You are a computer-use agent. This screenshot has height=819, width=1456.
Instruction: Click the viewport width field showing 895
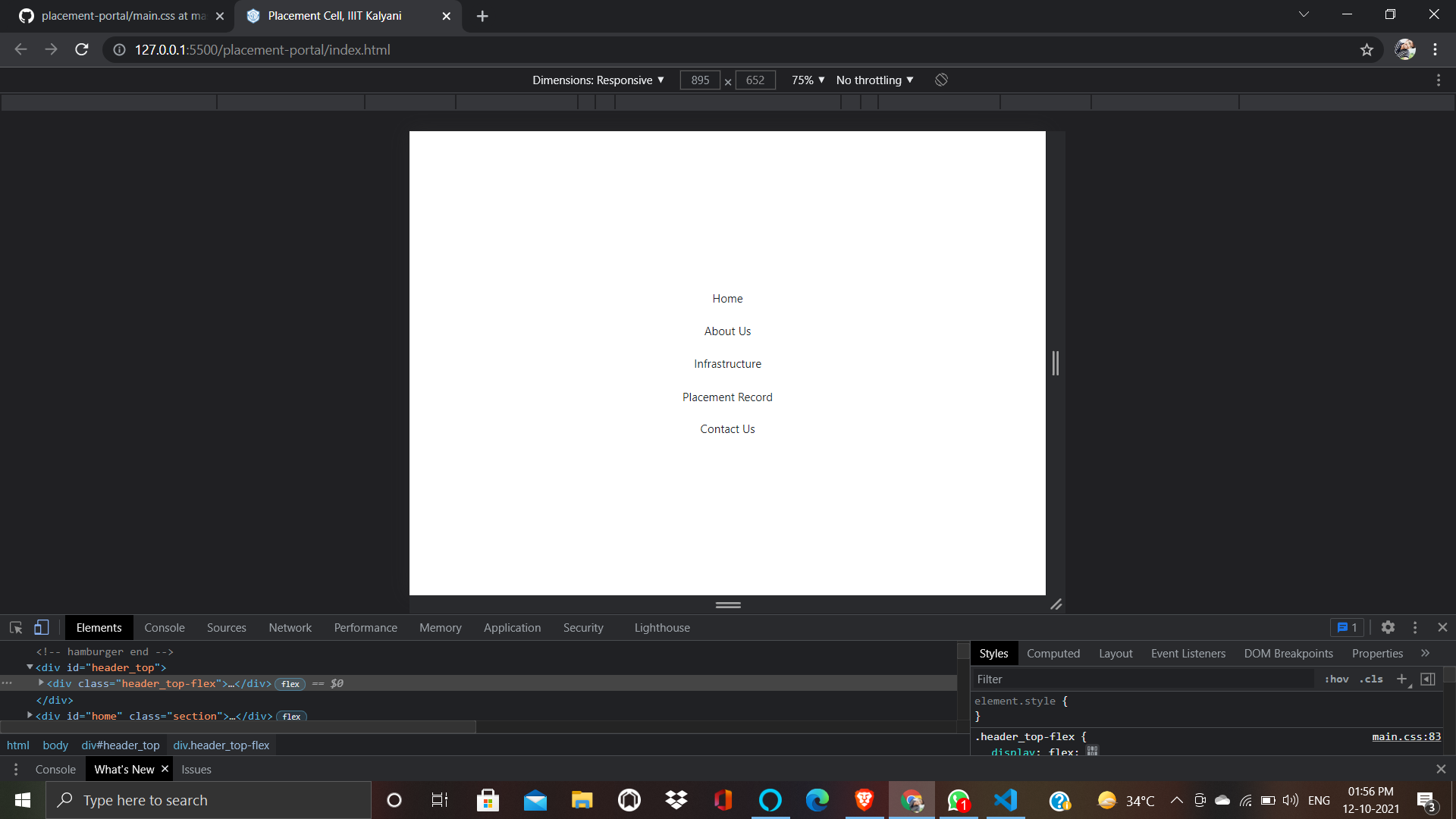[700, 80]
